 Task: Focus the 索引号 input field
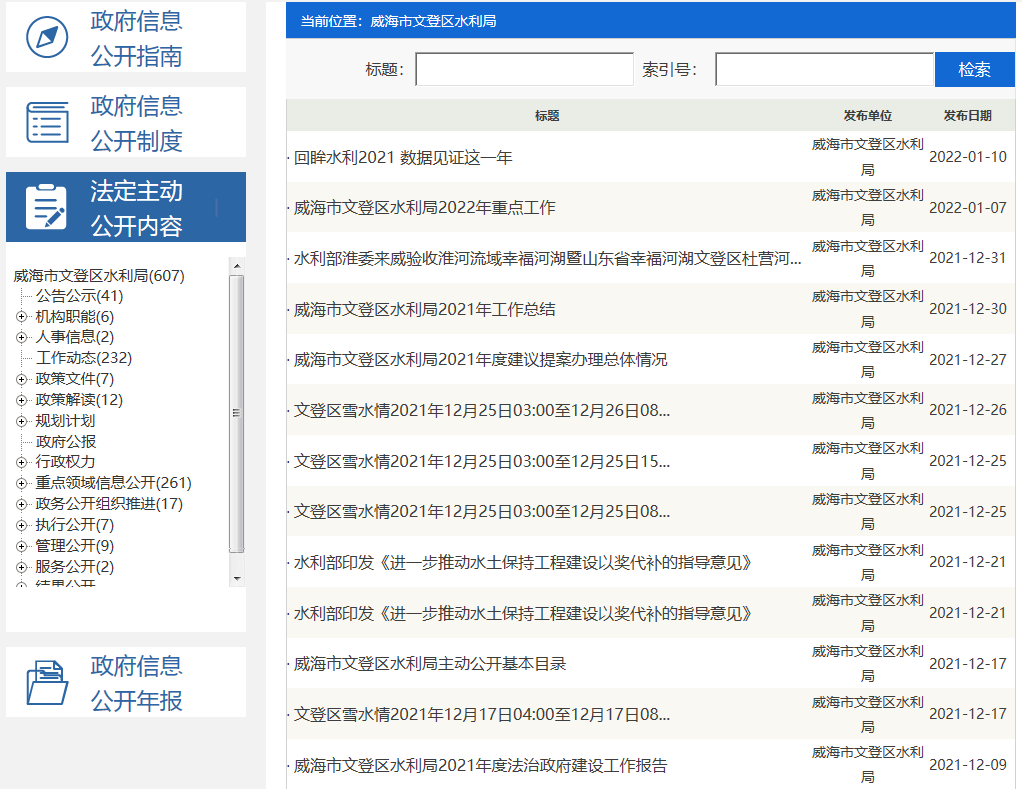(824, 70)
